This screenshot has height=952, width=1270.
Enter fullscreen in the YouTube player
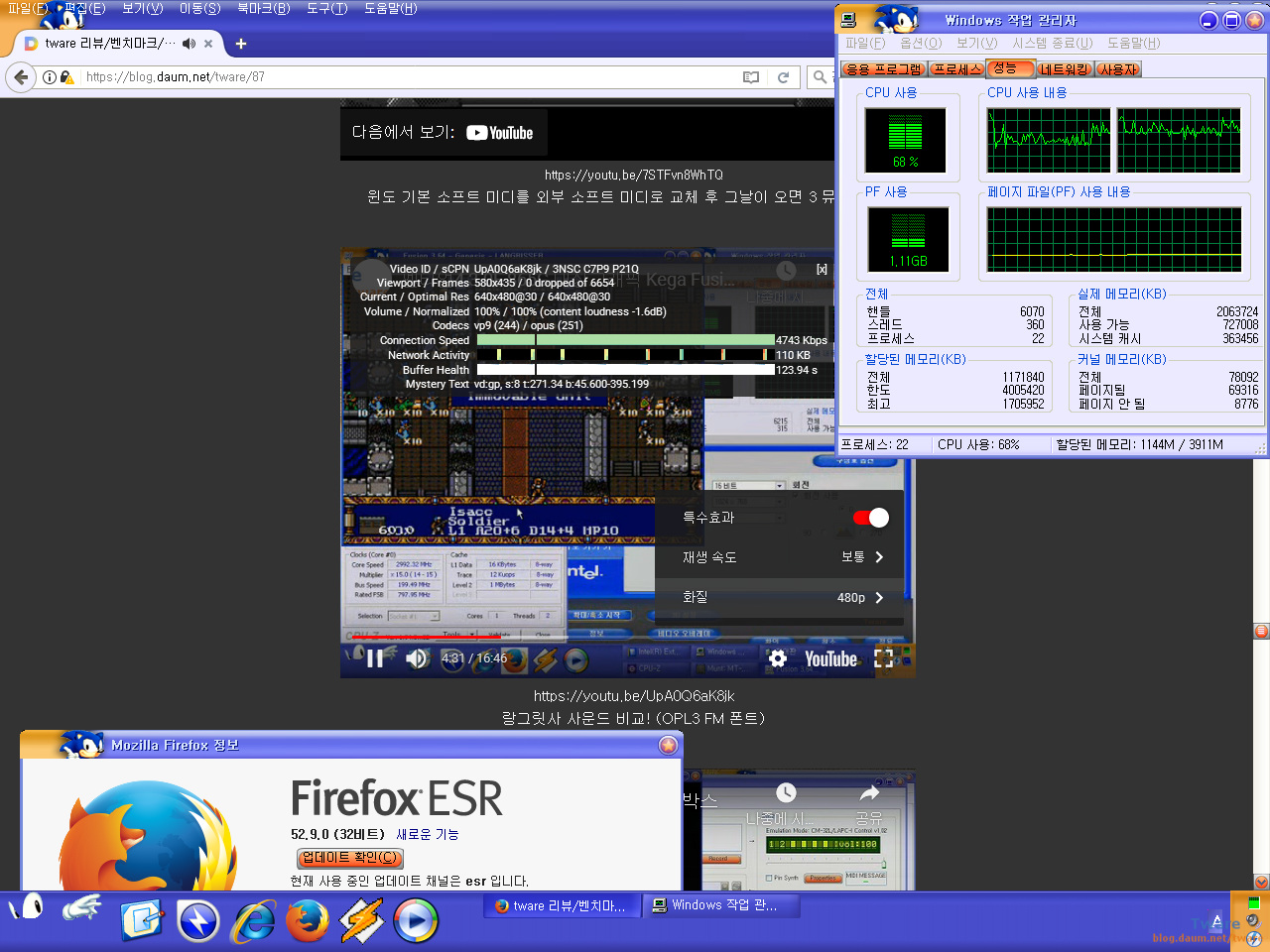(884, 658)
